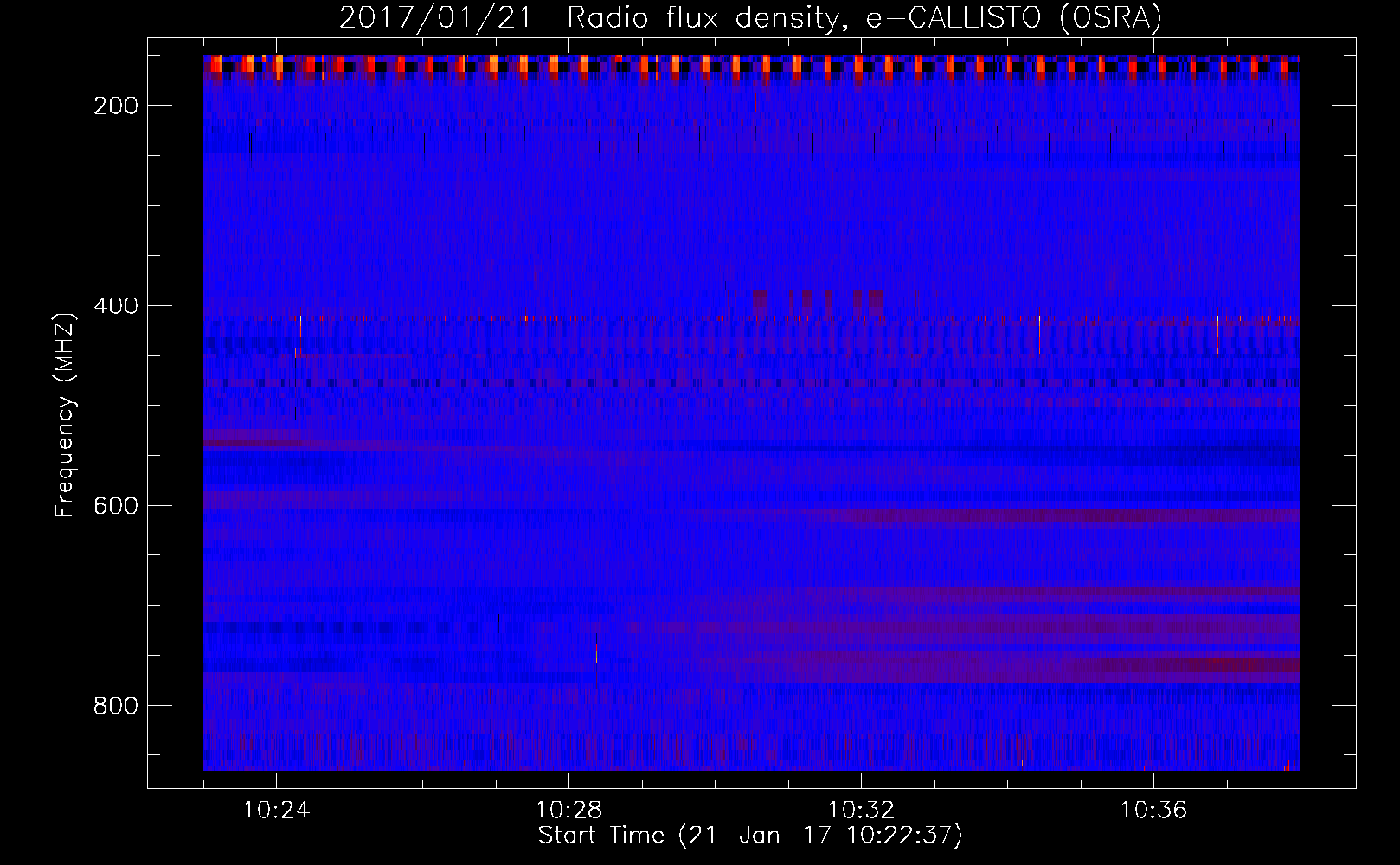Image resolution: width=1400 pixels, height=865 pixels.
Task: Select the 400 frequency tick label
Action: point(114,306)
